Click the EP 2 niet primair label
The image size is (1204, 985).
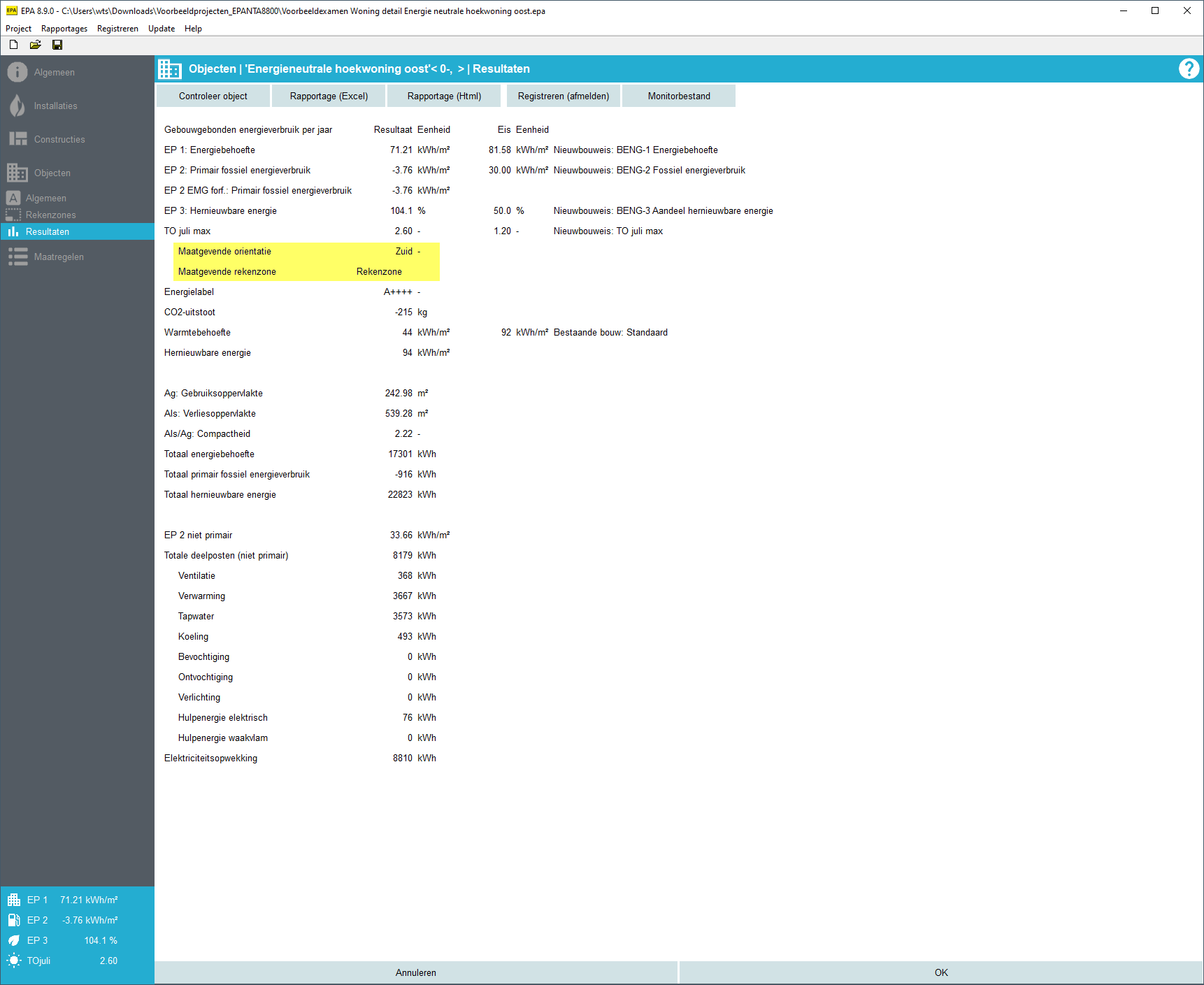tap(198, 535)
